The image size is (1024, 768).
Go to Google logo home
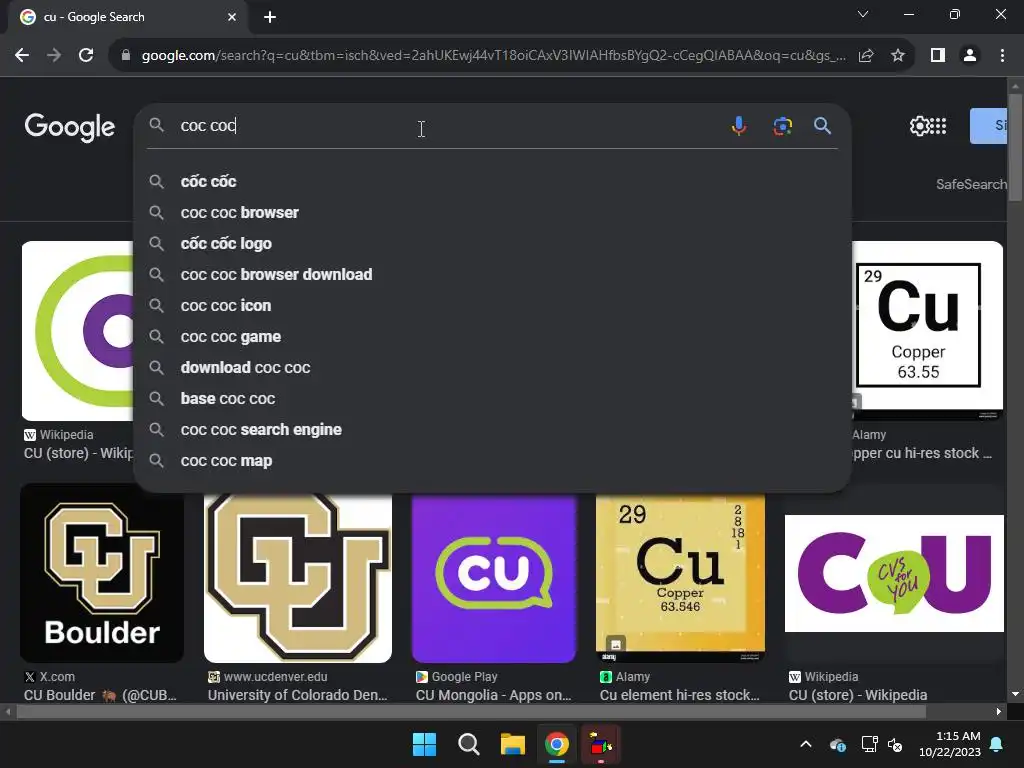(70, 127)
